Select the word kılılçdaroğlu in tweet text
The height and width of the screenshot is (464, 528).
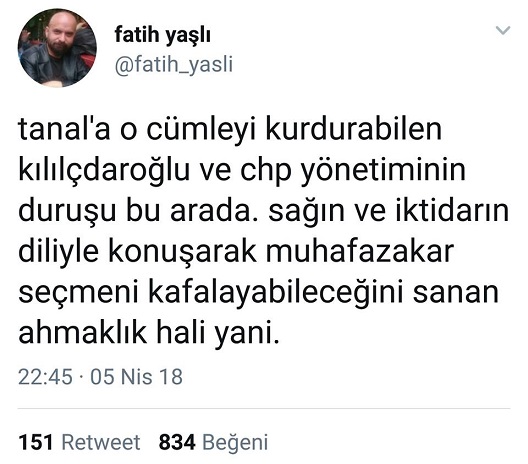pos(104,170)
